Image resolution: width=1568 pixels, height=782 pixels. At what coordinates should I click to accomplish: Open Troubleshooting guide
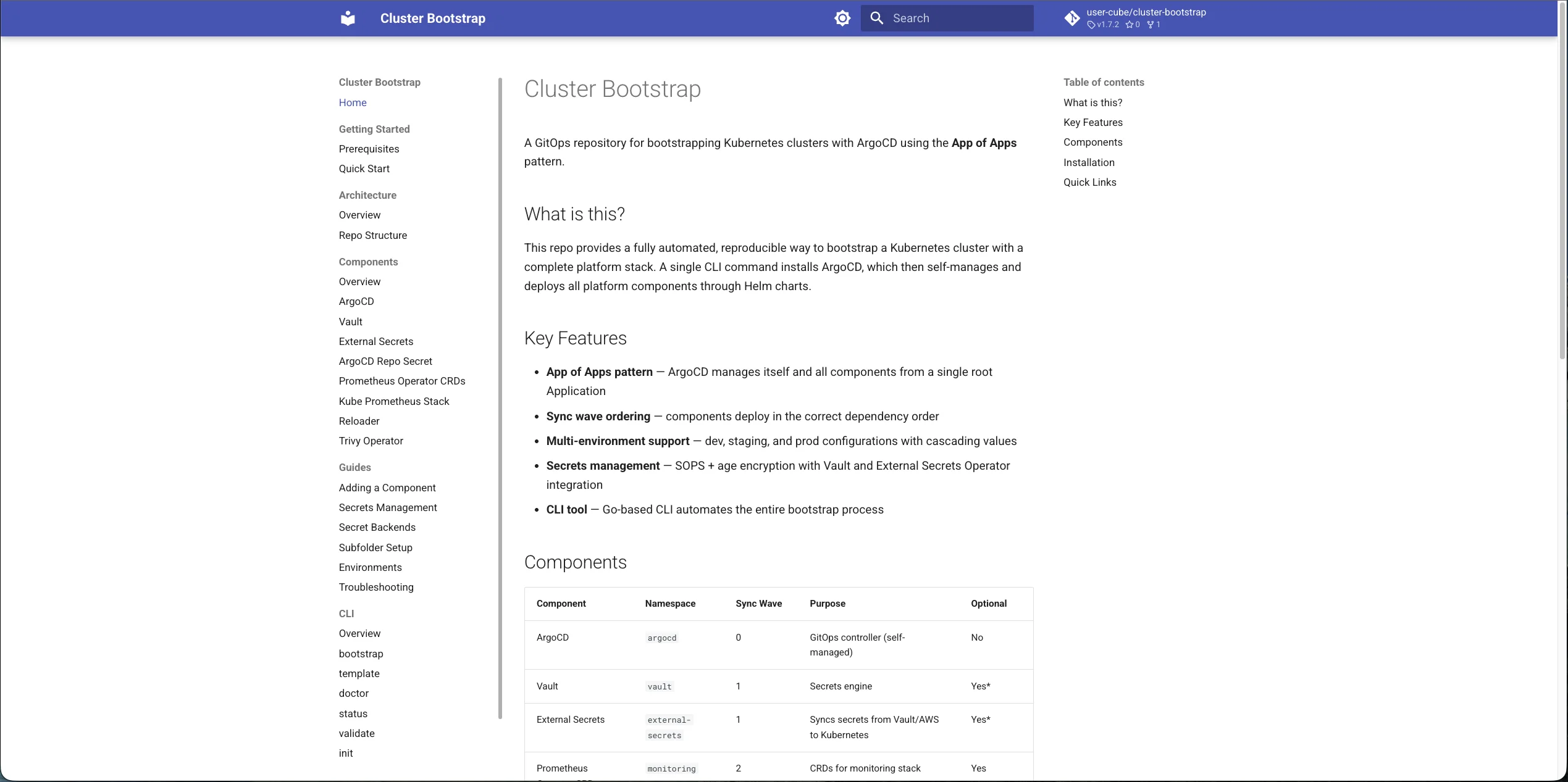pyautogui.click(x=376, y=587)
